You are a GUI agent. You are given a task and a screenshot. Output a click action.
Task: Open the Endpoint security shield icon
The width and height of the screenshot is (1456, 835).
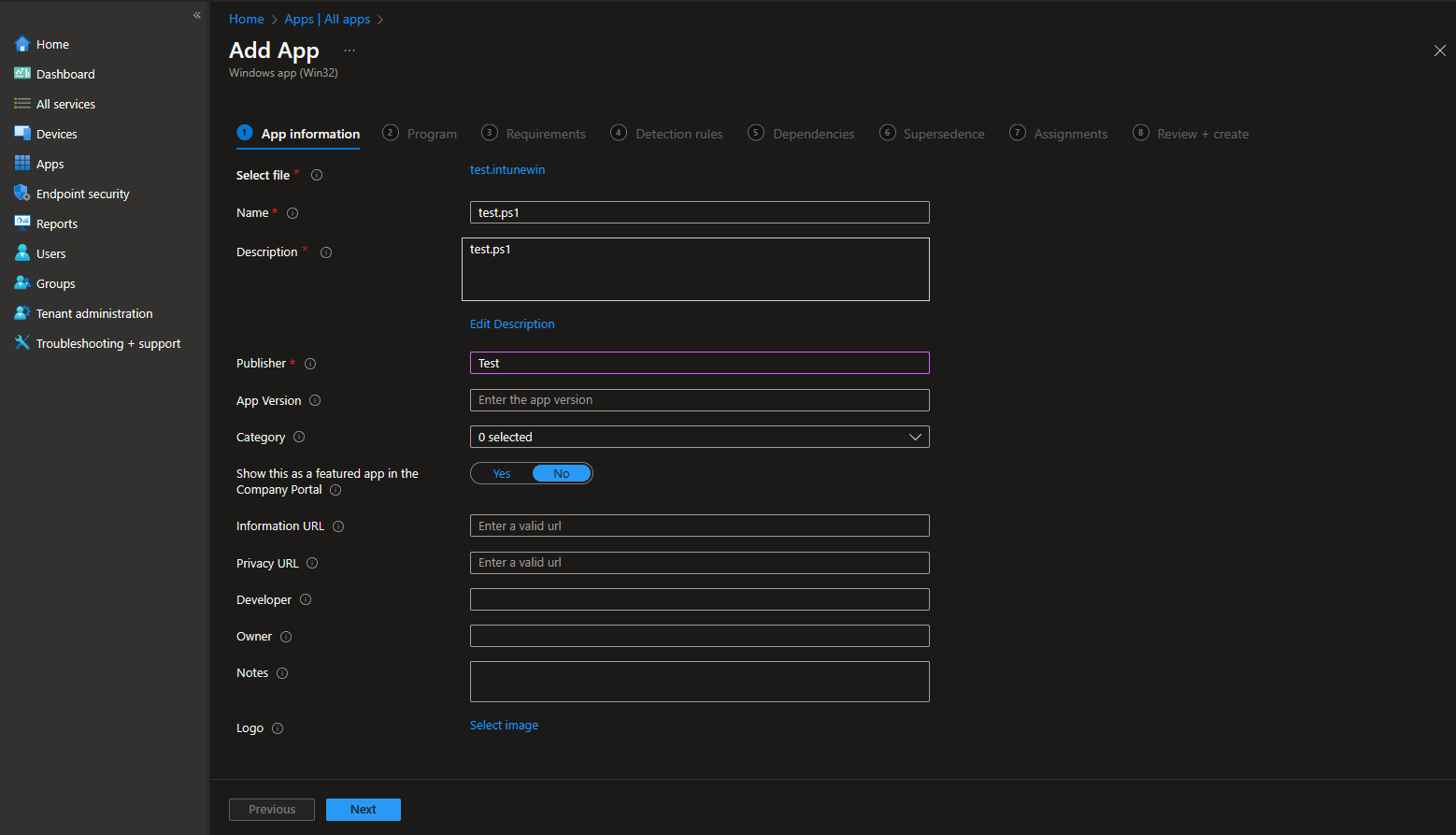pos(22,194)
